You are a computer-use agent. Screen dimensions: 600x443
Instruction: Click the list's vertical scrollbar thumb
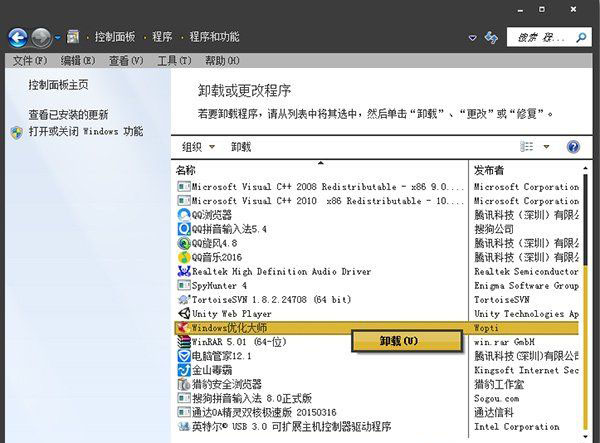[585, 218]
